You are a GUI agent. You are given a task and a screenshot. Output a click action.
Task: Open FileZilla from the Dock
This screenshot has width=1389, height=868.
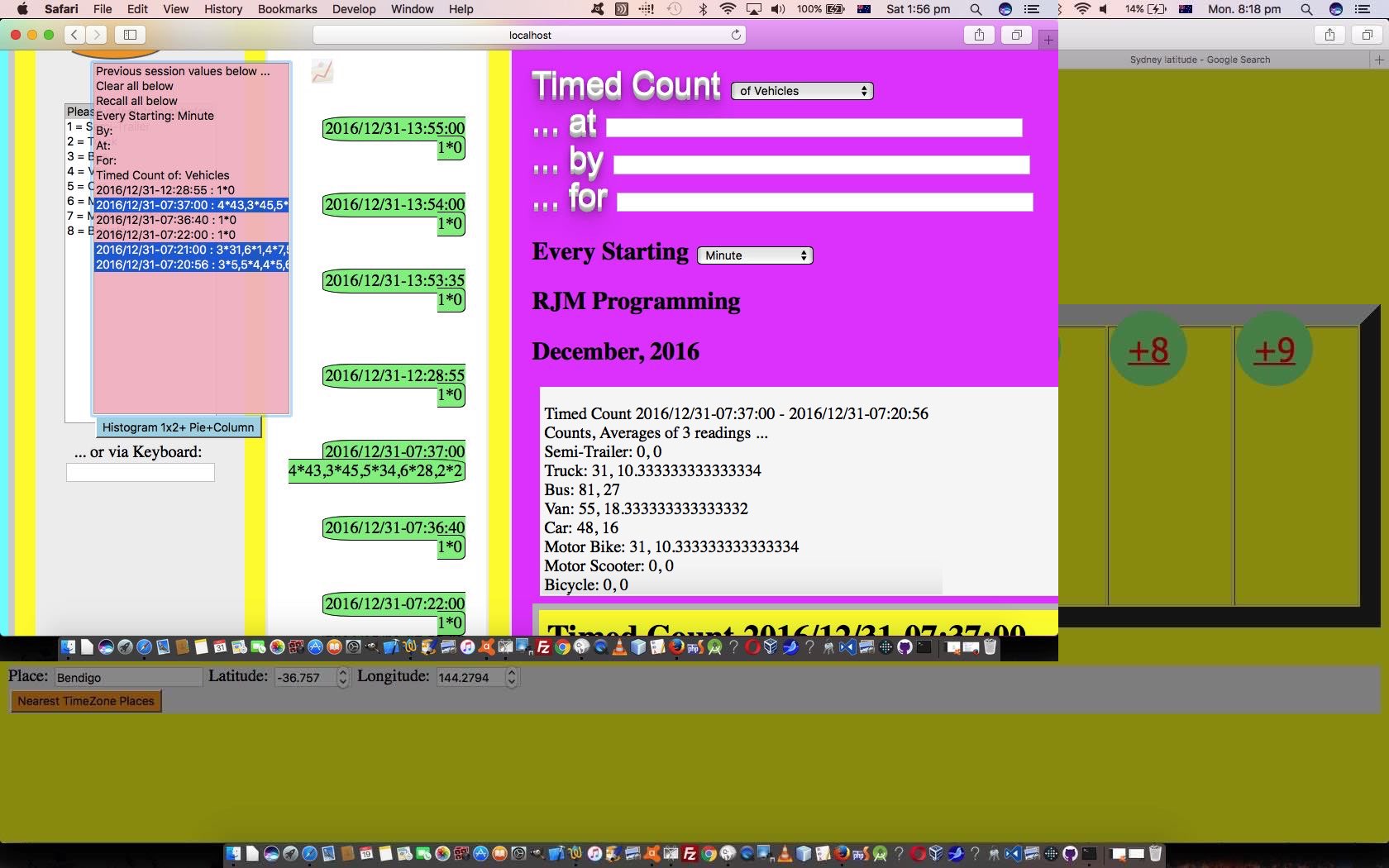545,648
